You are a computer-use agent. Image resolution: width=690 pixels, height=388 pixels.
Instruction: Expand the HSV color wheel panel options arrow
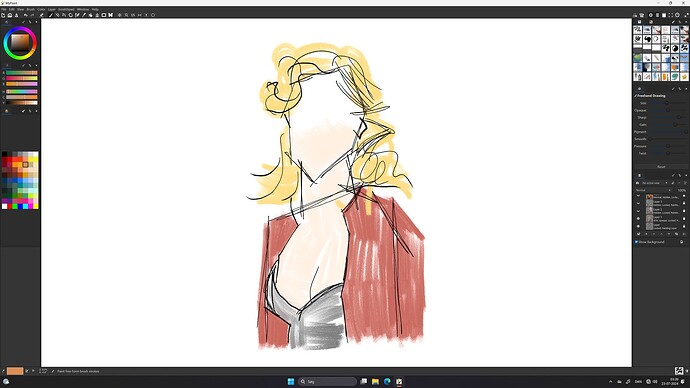point(36,22)
